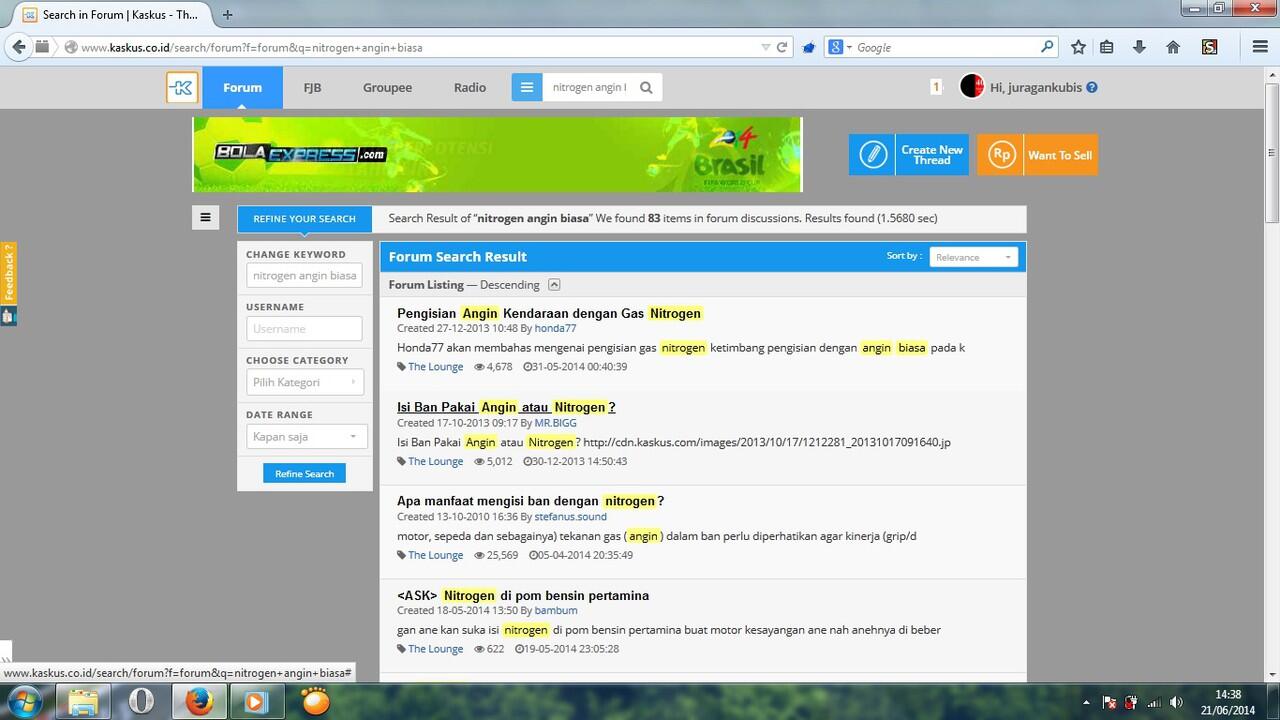Bookmark this page with star icon
This screenshot has height=720, width=1280.
pyautogui.click(x=1078, y=47)
